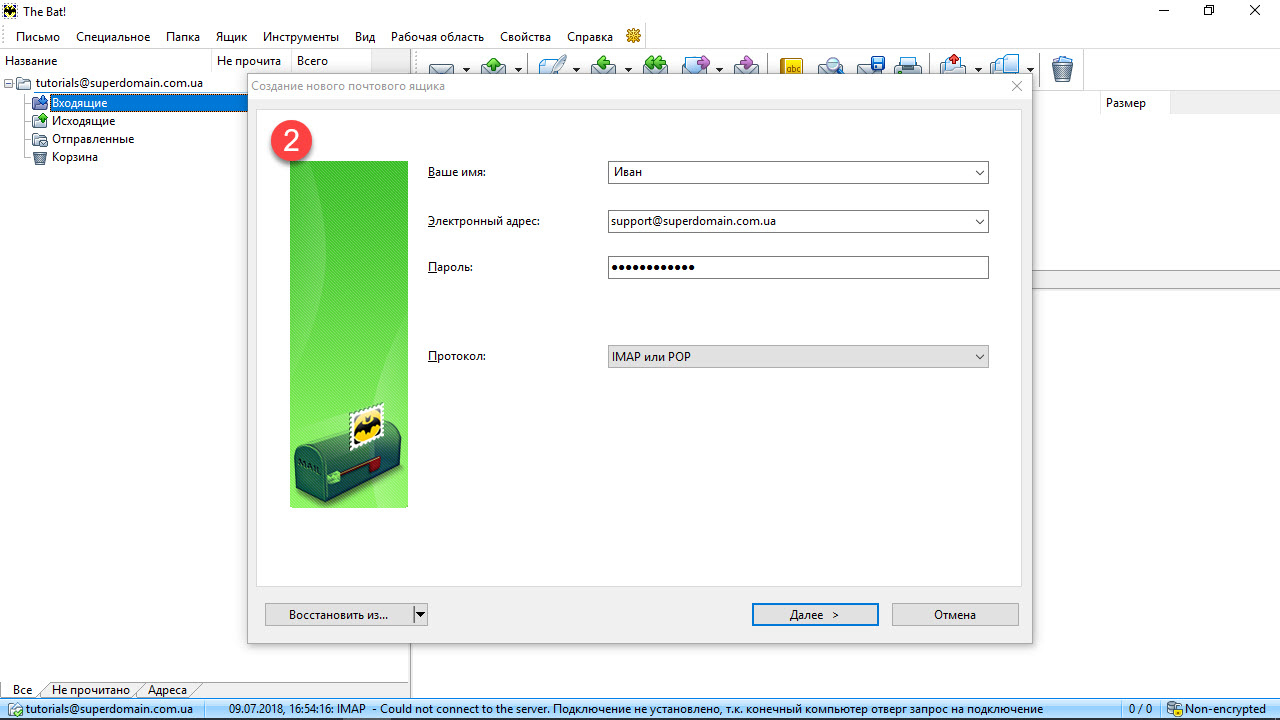Click the abc spell check icon
This screenshot has width=1280, height=720.
[x=792, y=68]
